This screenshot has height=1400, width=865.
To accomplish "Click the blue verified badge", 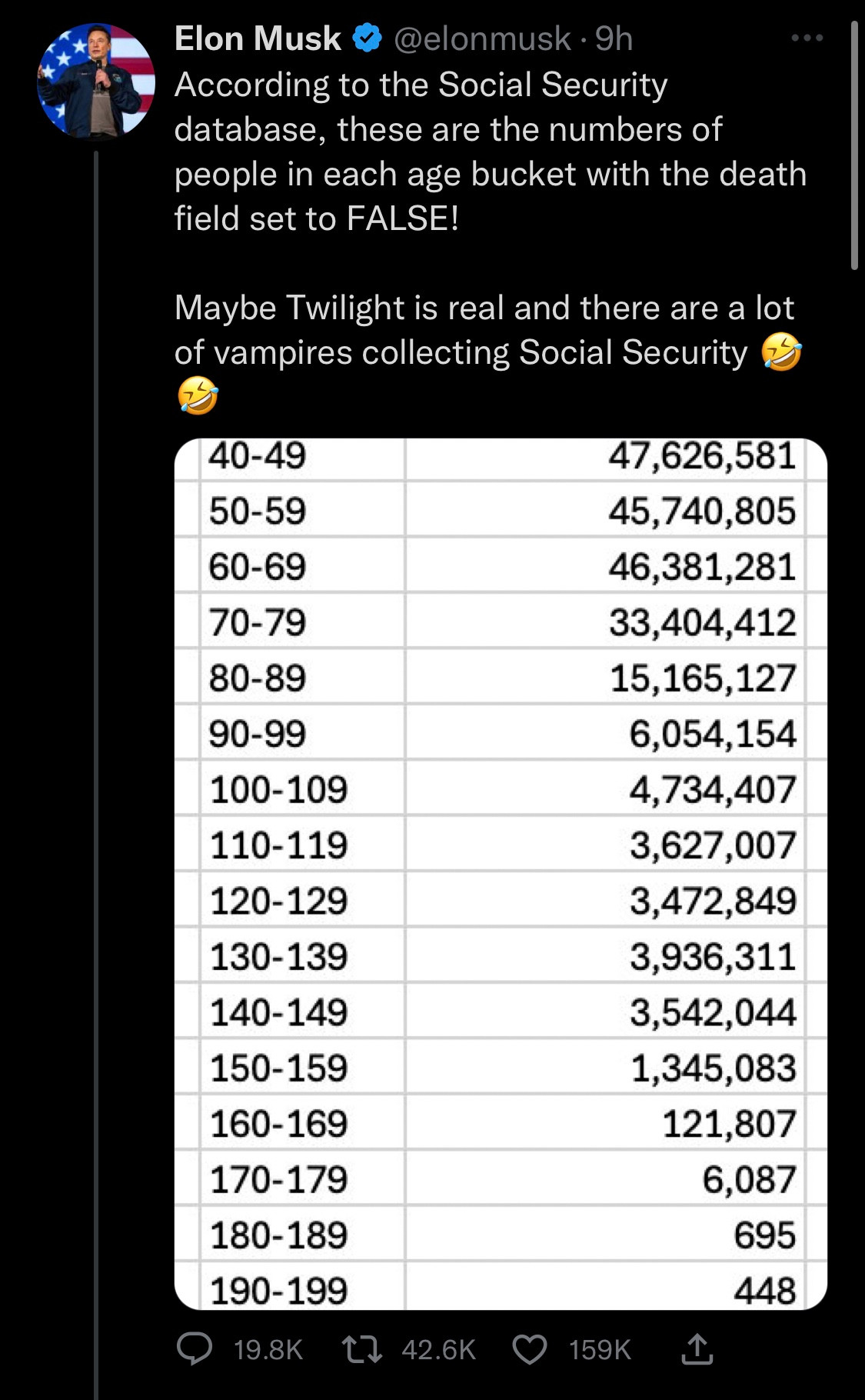I will point(368,38).
